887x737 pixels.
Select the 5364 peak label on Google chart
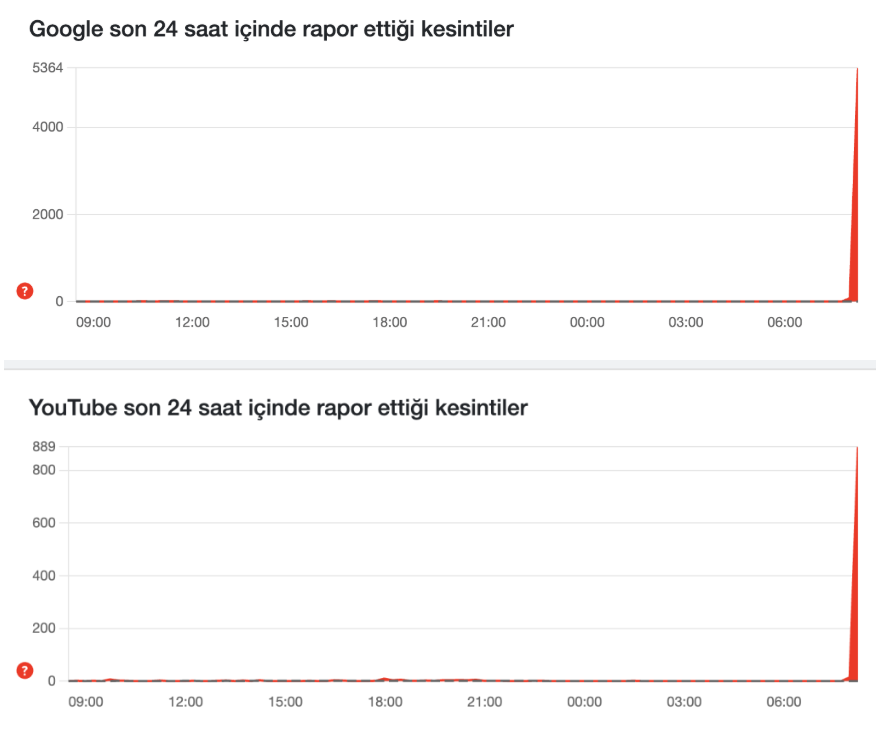tap(47, 68)
